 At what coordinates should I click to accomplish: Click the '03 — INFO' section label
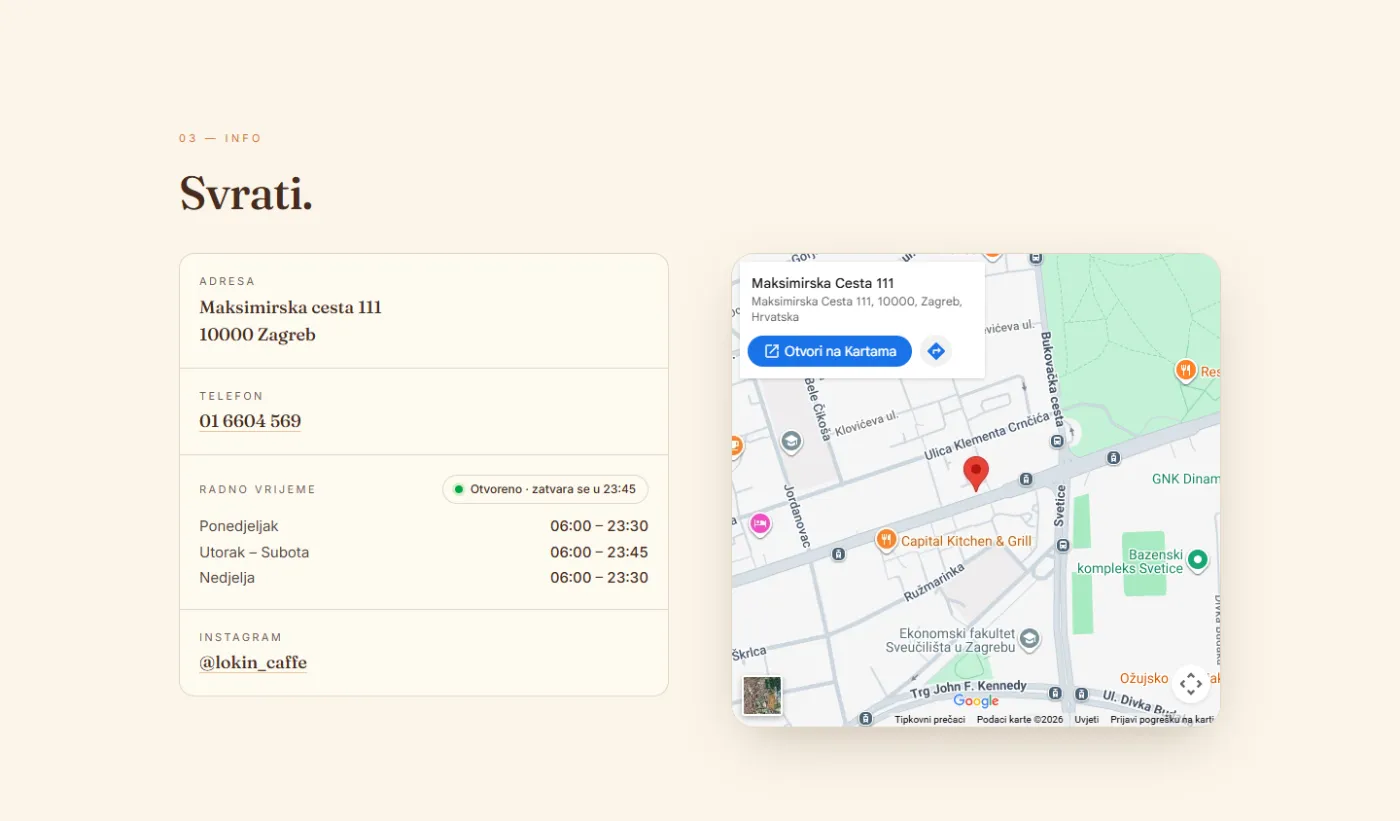click(220, 138)
